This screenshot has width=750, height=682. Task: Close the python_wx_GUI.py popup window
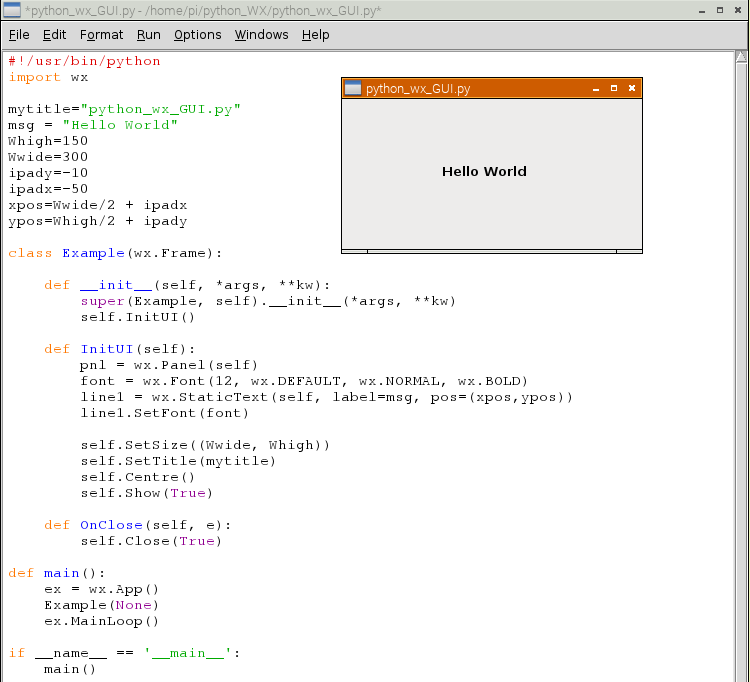(632, 88)
